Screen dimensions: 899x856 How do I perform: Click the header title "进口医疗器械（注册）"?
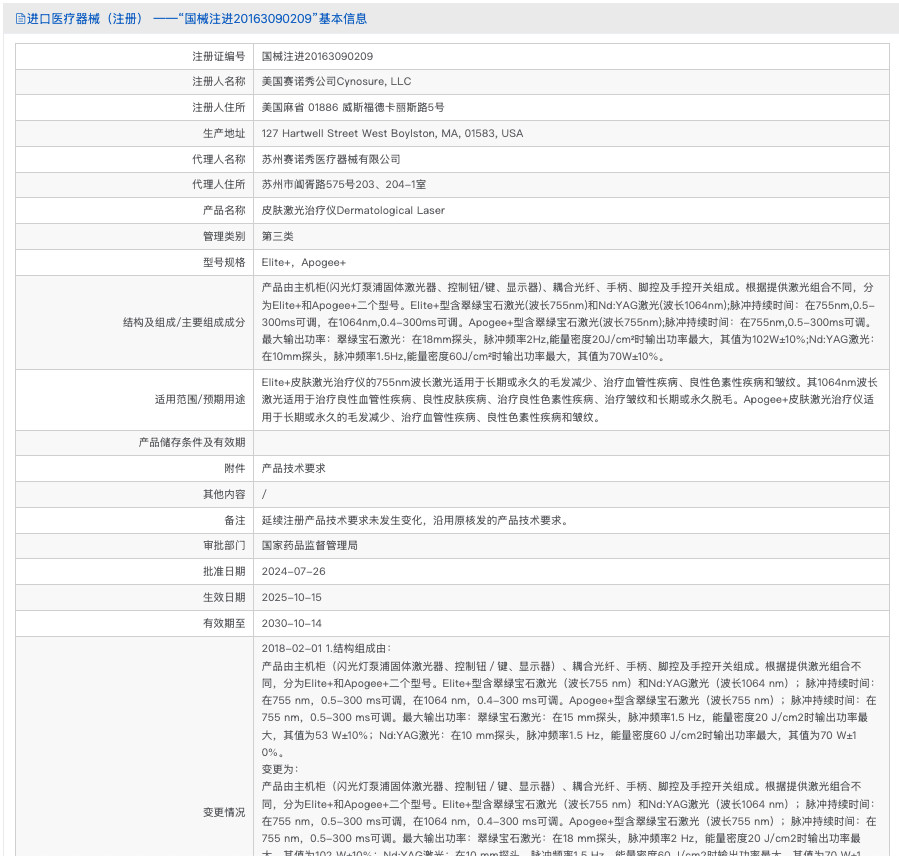[x=85, y=19]
